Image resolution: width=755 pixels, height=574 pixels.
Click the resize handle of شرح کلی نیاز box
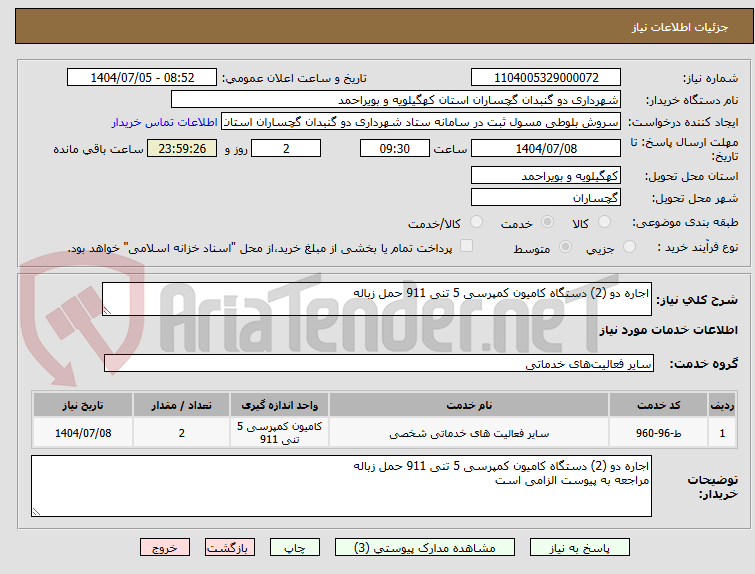107,311
